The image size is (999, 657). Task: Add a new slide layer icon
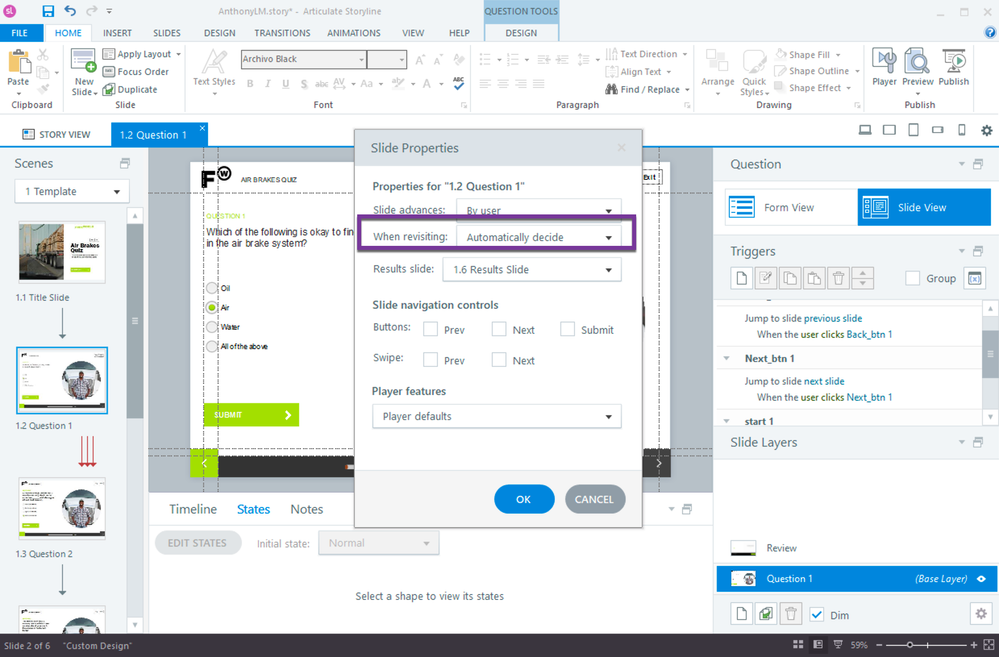click(742, 614)
